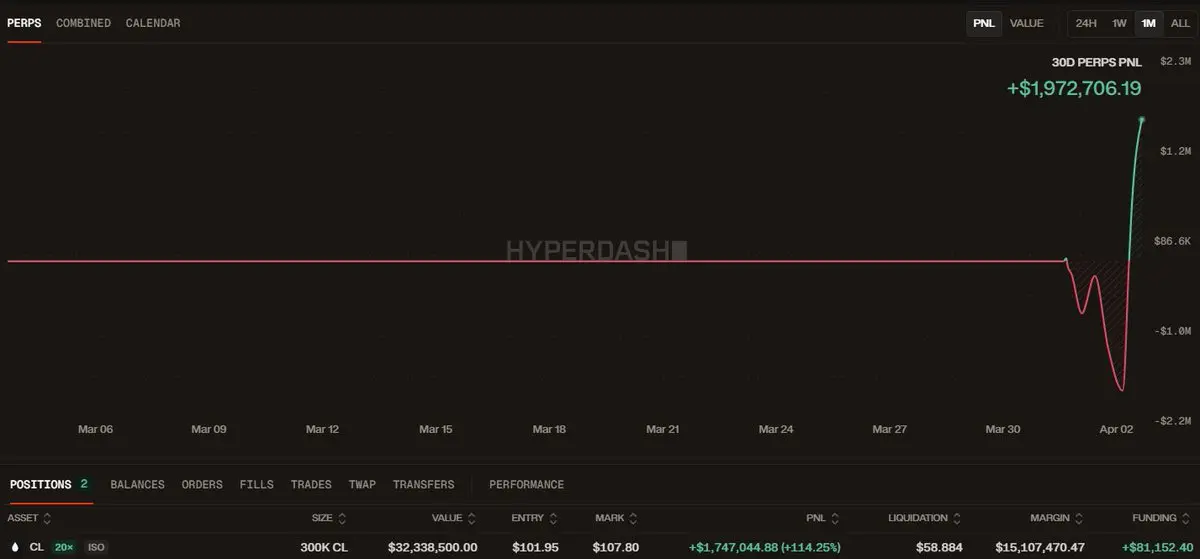Click the -$2.2M axis label
This screenshot has height=559, width=1200.
tap(1174, 421)
